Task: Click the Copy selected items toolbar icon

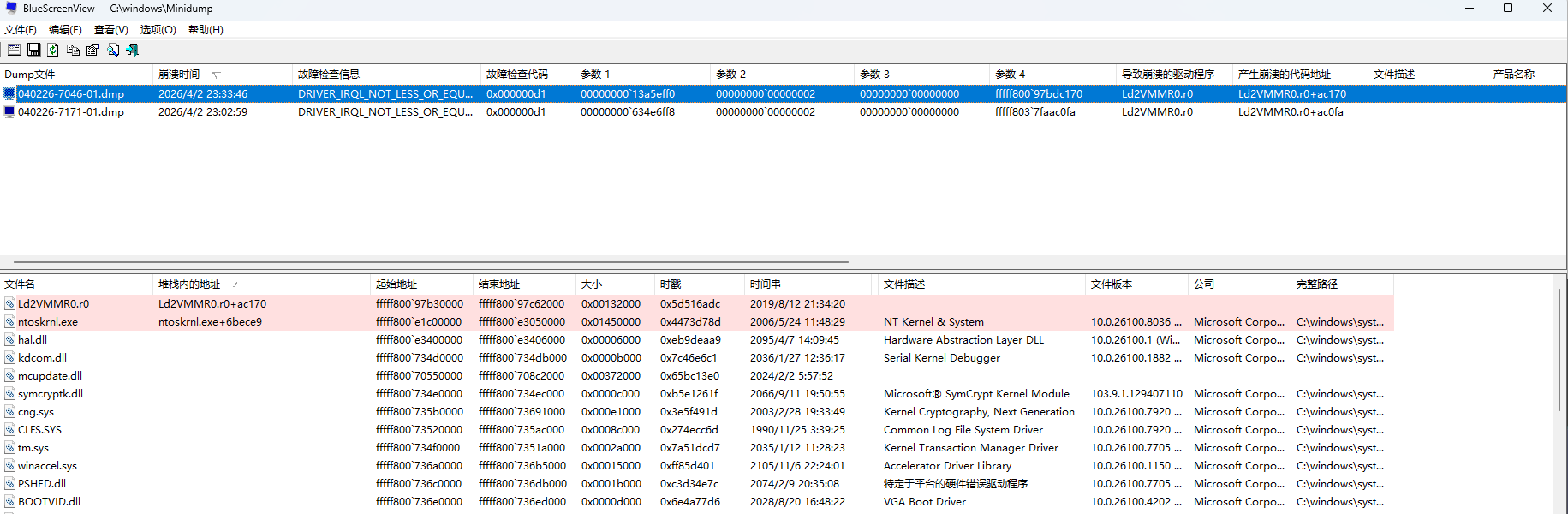Action: pos(73,50)
